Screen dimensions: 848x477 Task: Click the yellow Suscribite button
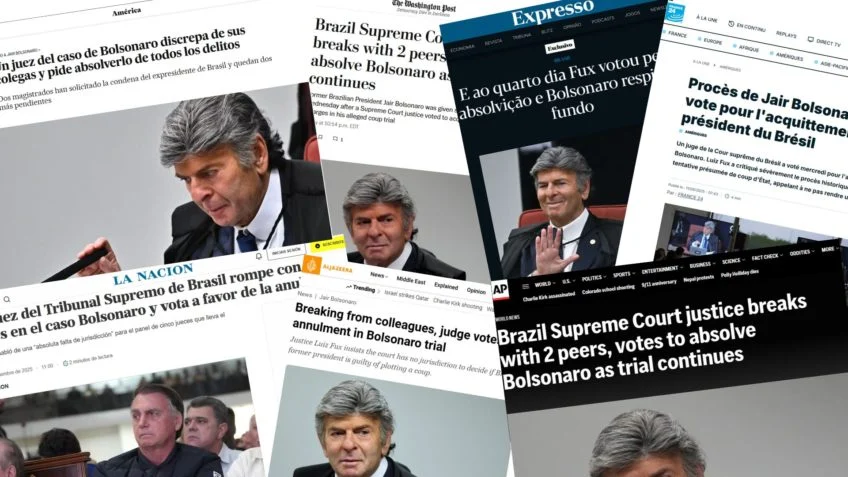pos(328,244)
